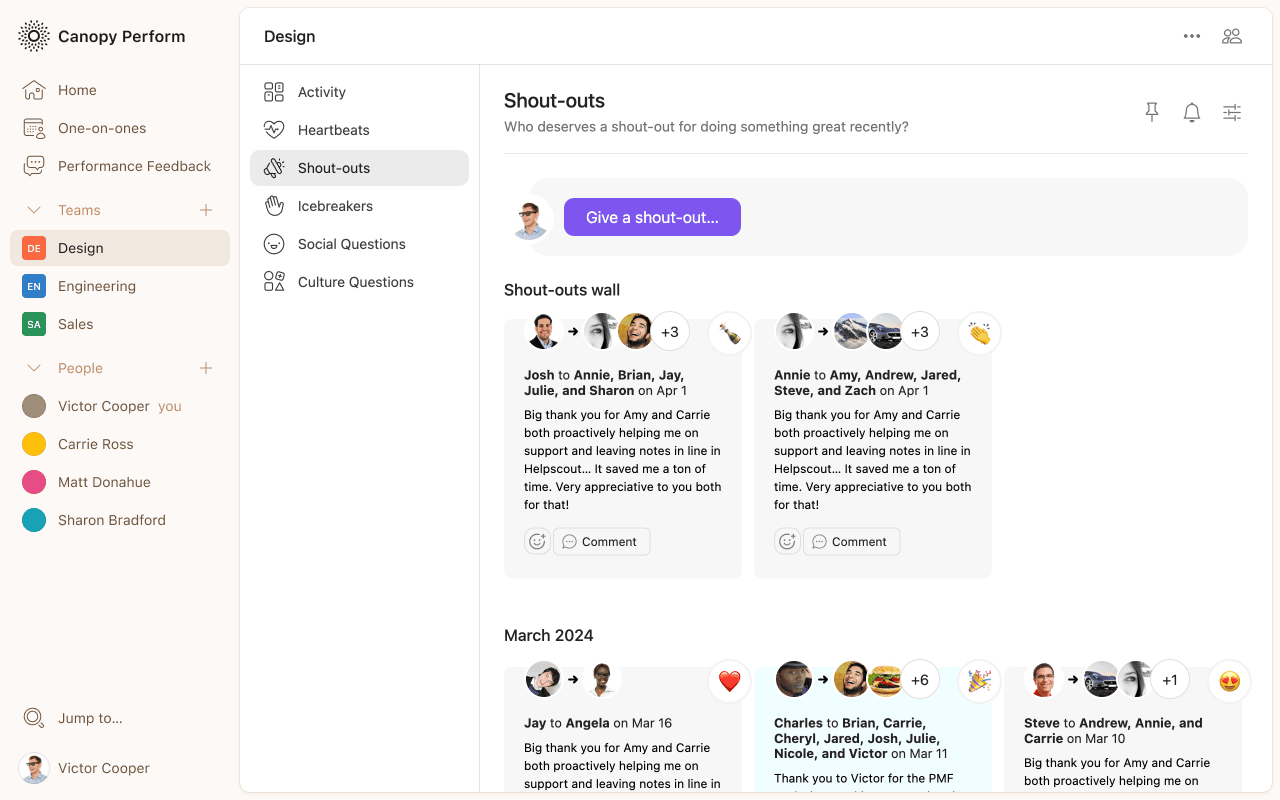Add emoji reaction on Josh's shout-out
This screenshot has height=800, width=1280.
[537, 541]
